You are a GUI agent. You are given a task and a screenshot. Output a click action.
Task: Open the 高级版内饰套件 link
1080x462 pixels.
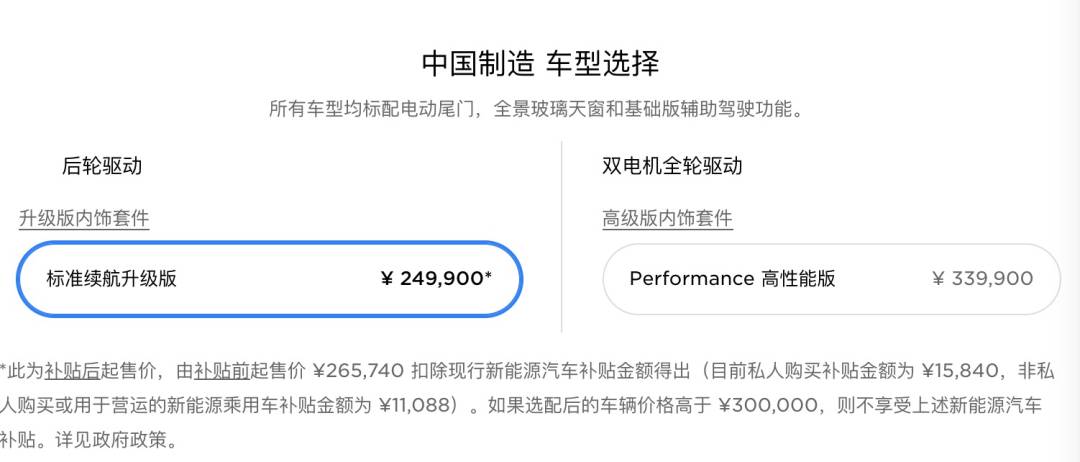pyautogui.click(x=667, y=219)
